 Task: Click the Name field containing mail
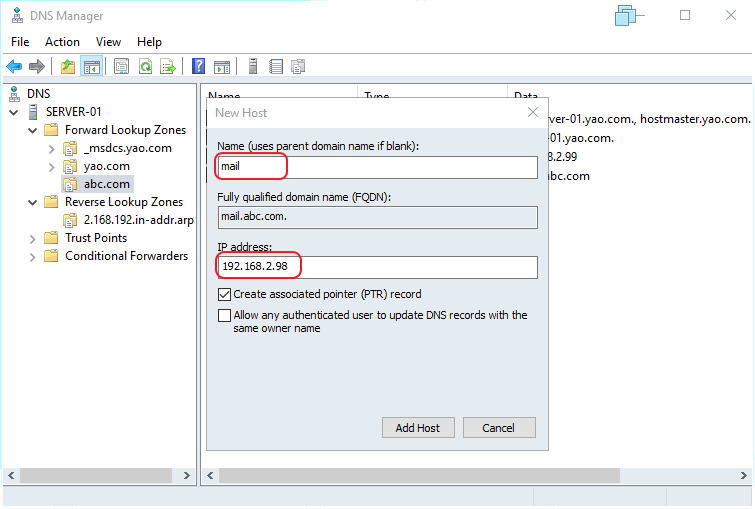tap(378, 167)
